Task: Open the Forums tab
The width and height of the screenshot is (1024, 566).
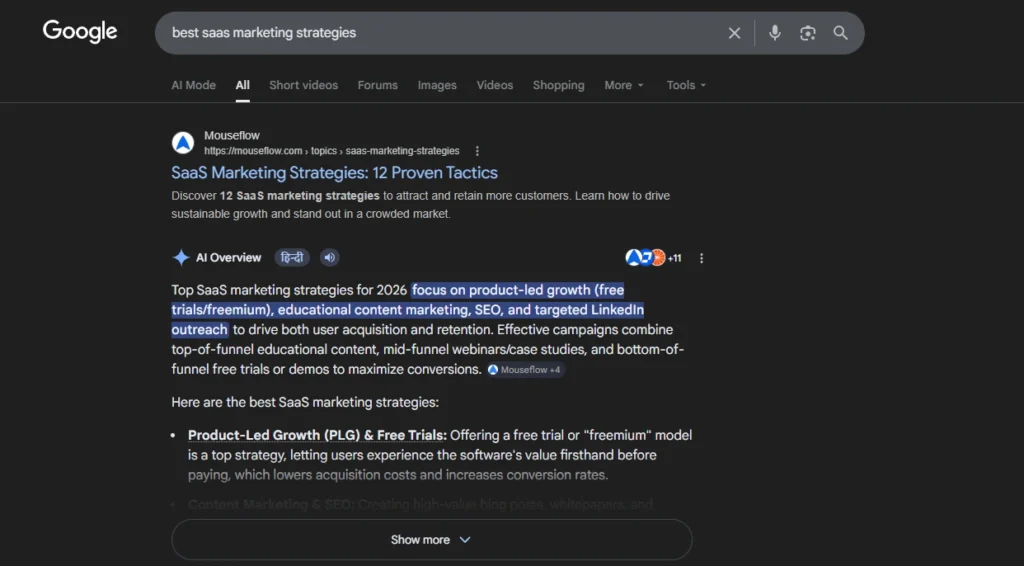Action: [377, 85]
